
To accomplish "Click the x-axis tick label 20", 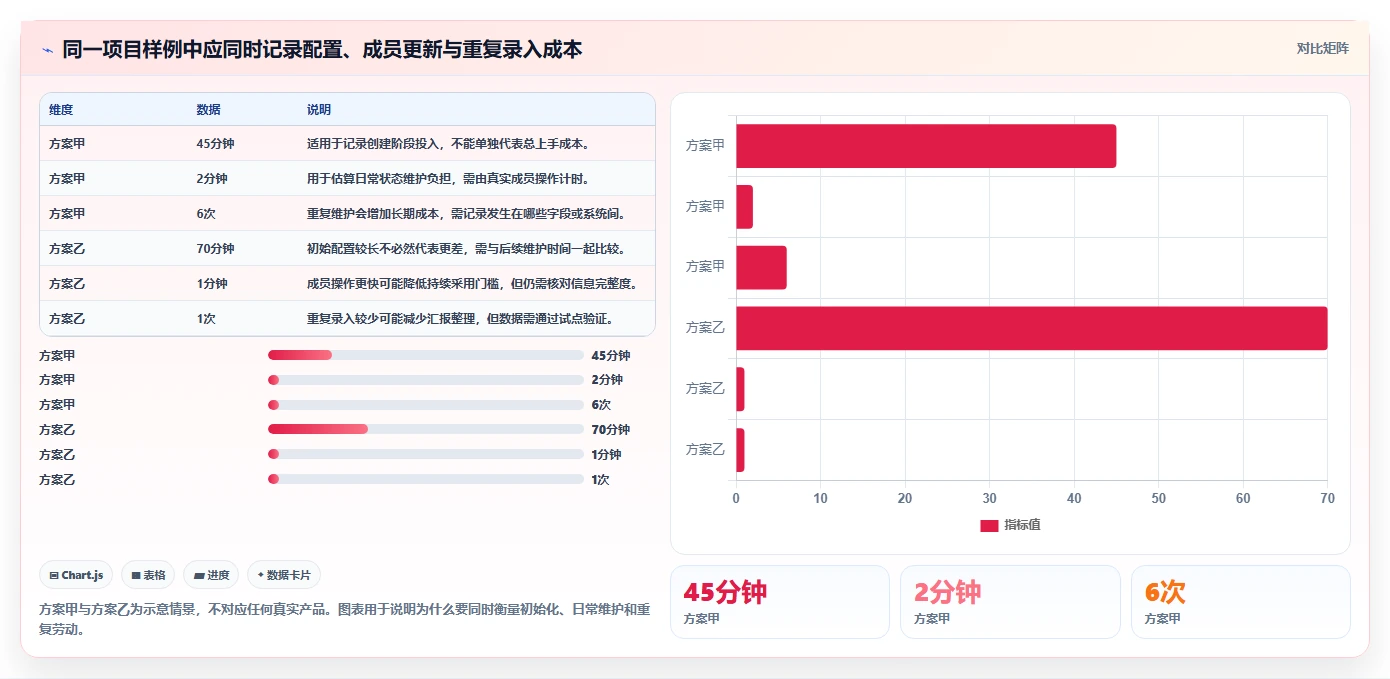I will (905, 498).
